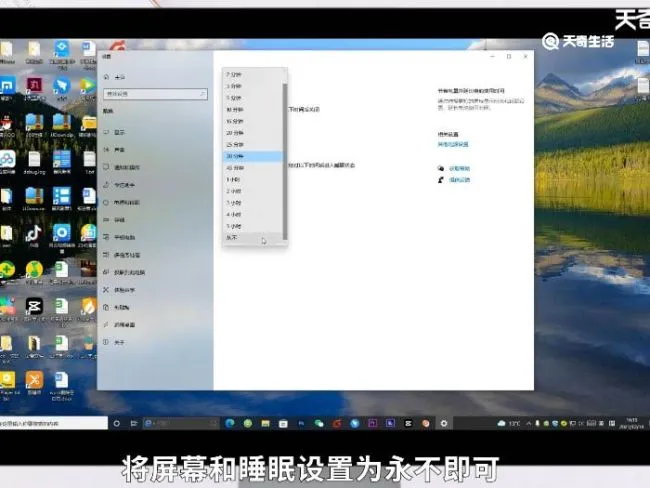Viewport: 650px width, 488px height.
Task: Choose 45 分钟 in the time dropdown
Action: click(x=253, y=168)
